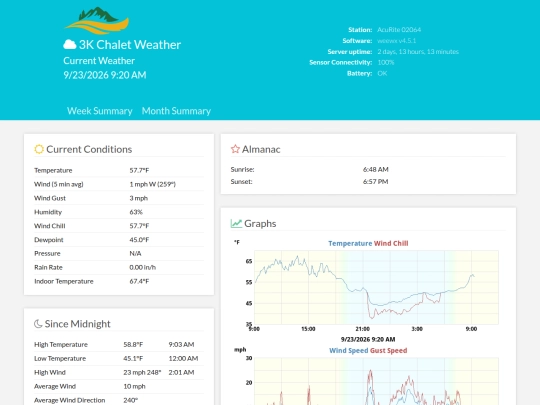Click the Average Wind value 10 mph
Viewport: 540px width, 405px height.
tap(134, 386)
